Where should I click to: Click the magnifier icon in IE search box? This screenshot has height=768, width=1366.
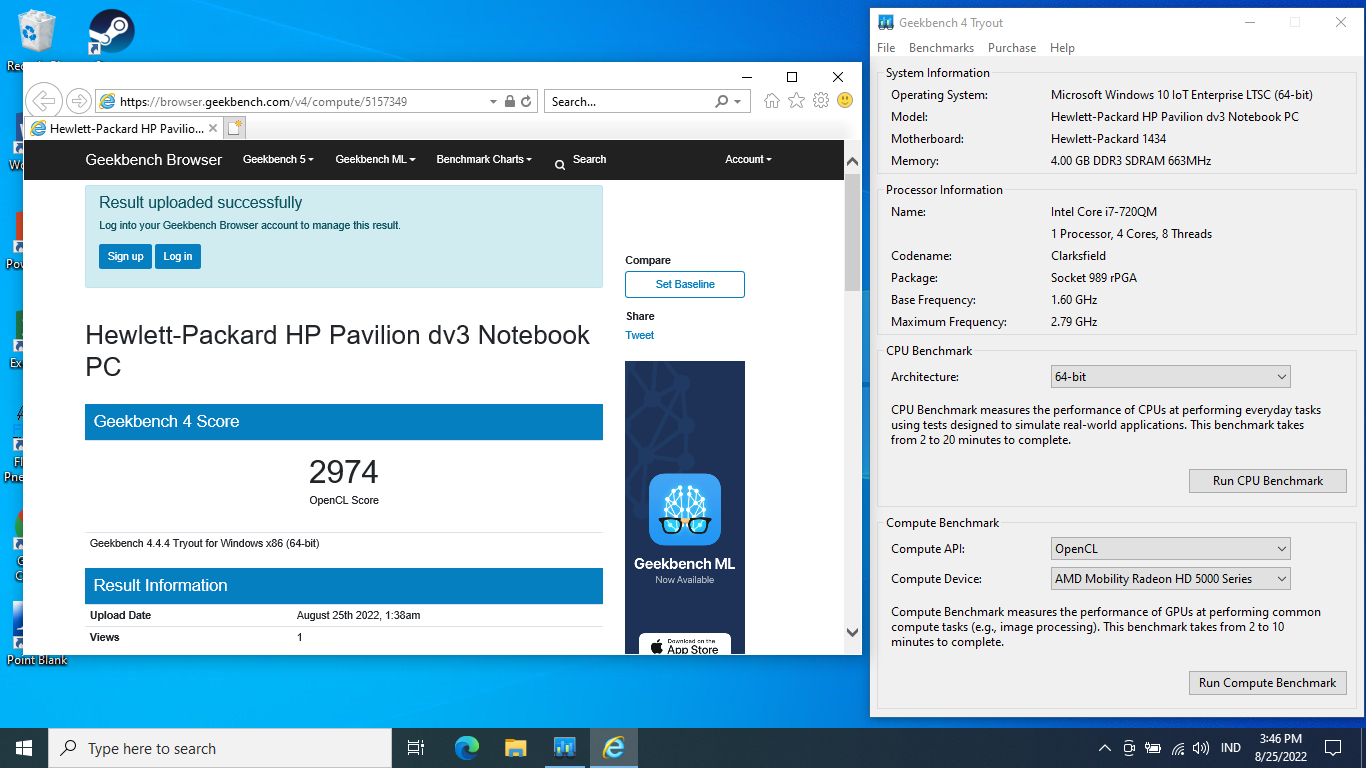(x=722, y=102)
